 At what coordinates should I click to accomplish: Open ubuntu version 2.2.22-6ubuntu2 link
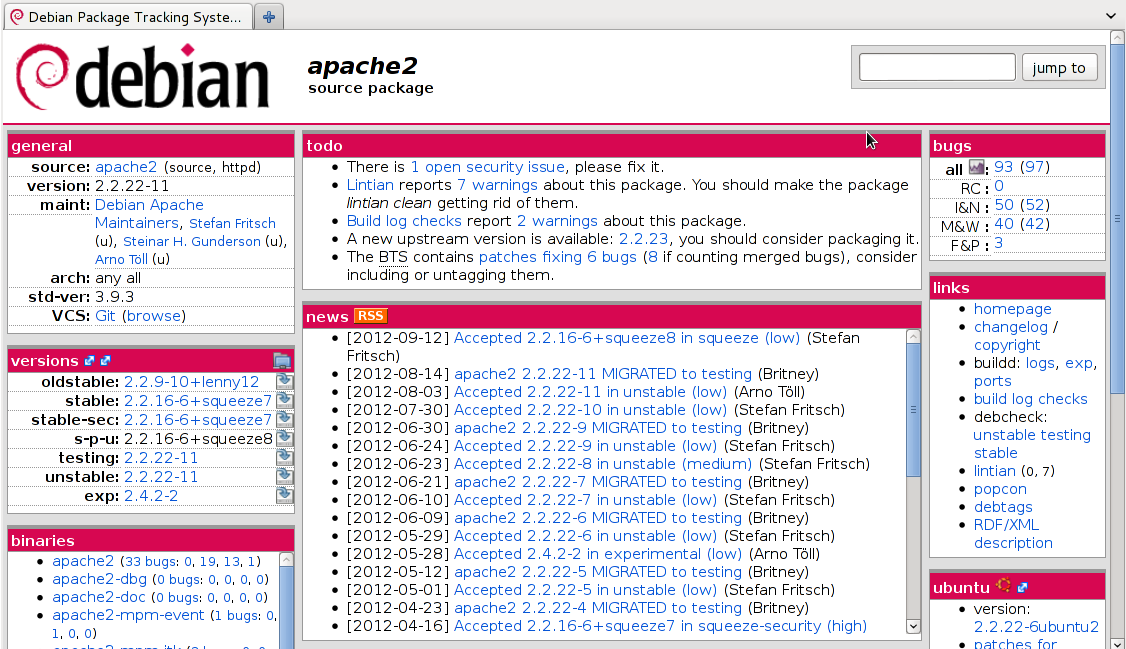click(x=1036, y=627)
